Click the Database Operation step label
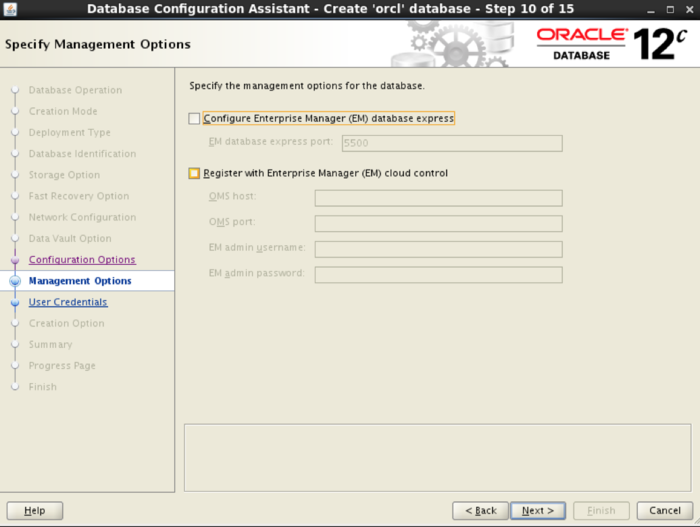This screenshot has width=700, height=527. 75,90
